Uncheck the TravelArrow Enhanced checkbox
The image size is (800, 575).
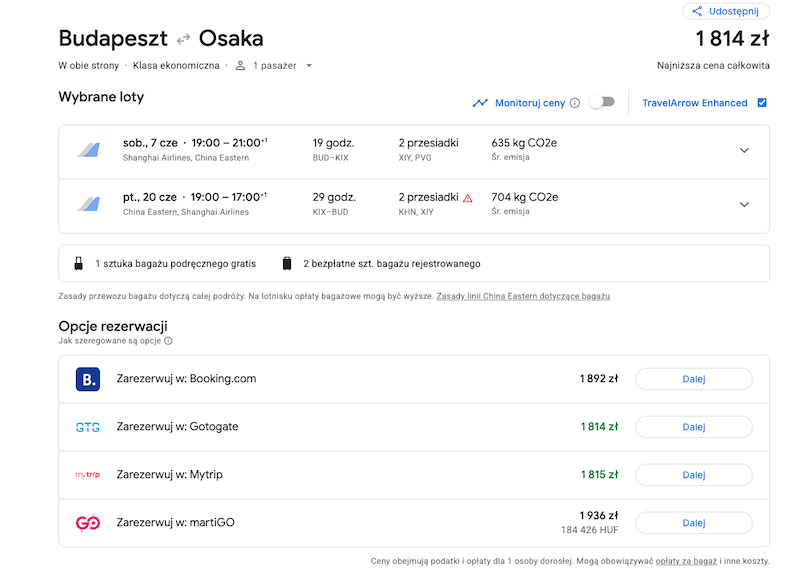[x=762, y=103]
